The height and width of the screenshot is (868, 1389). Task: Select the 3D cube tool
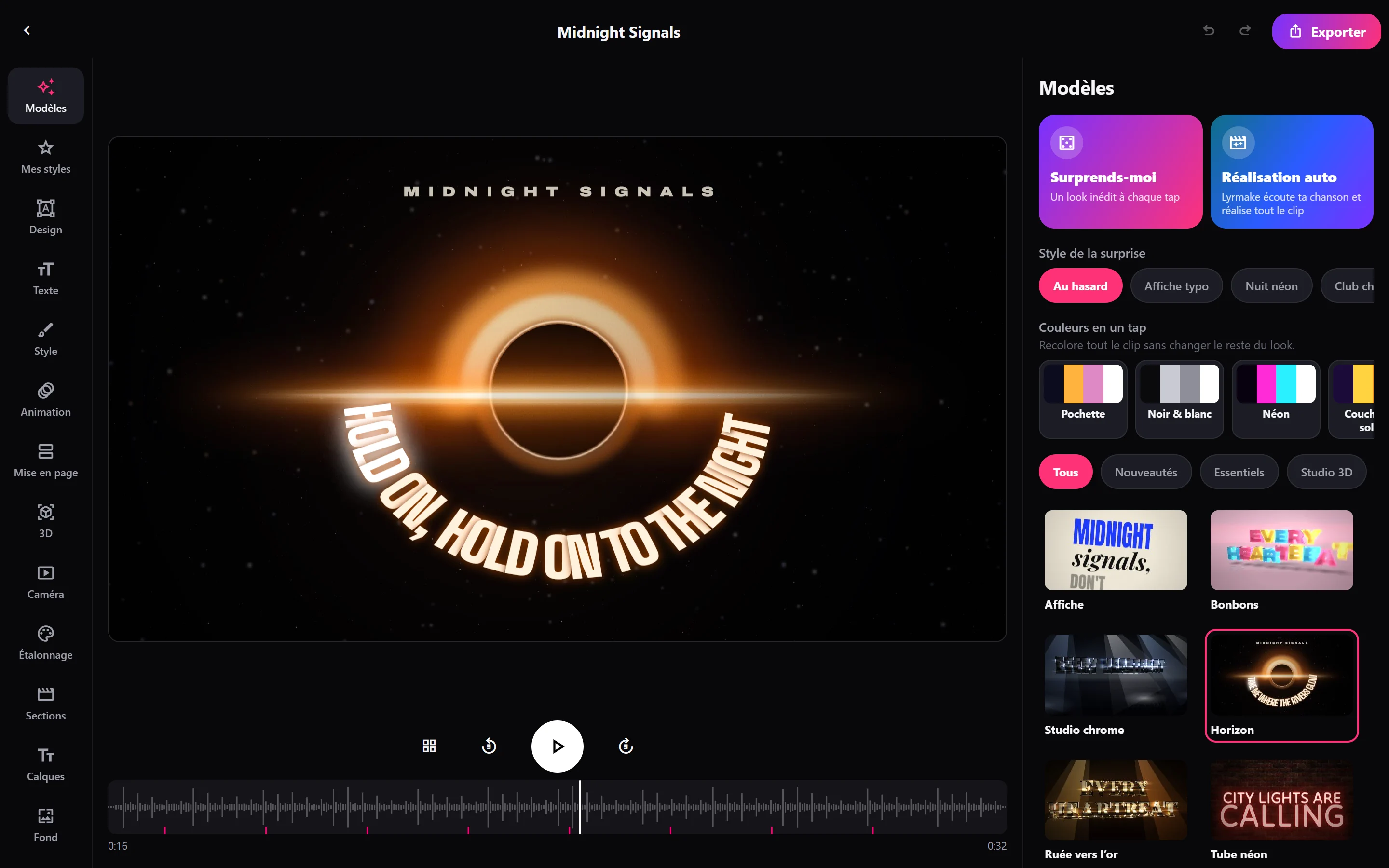(45, 521)
